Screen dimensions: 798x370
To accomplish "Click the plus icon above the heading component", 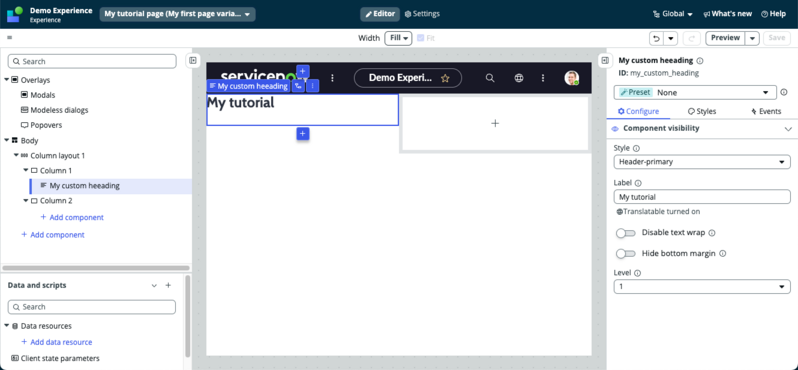I will 303,71.
